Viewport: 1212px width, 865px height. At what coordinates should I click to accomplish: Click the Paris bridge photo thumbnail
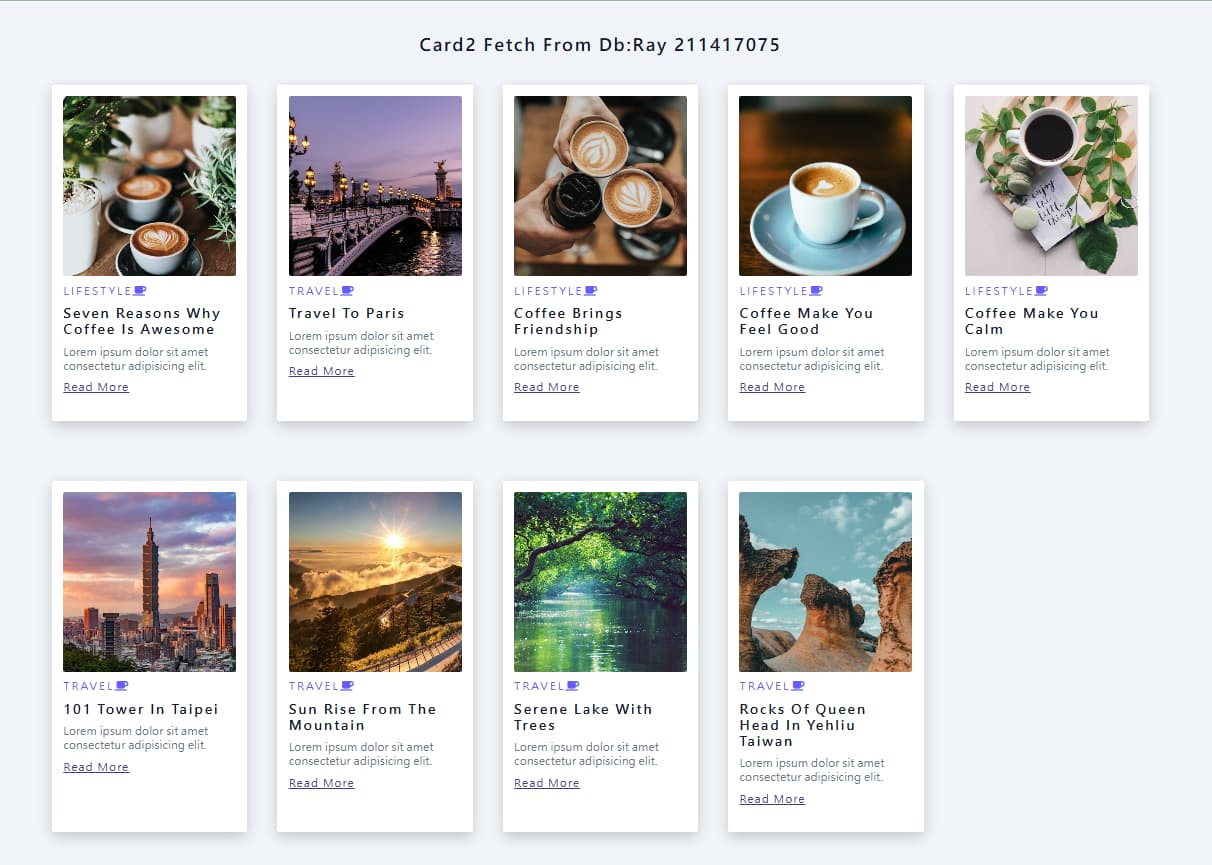tap(375, 186)
